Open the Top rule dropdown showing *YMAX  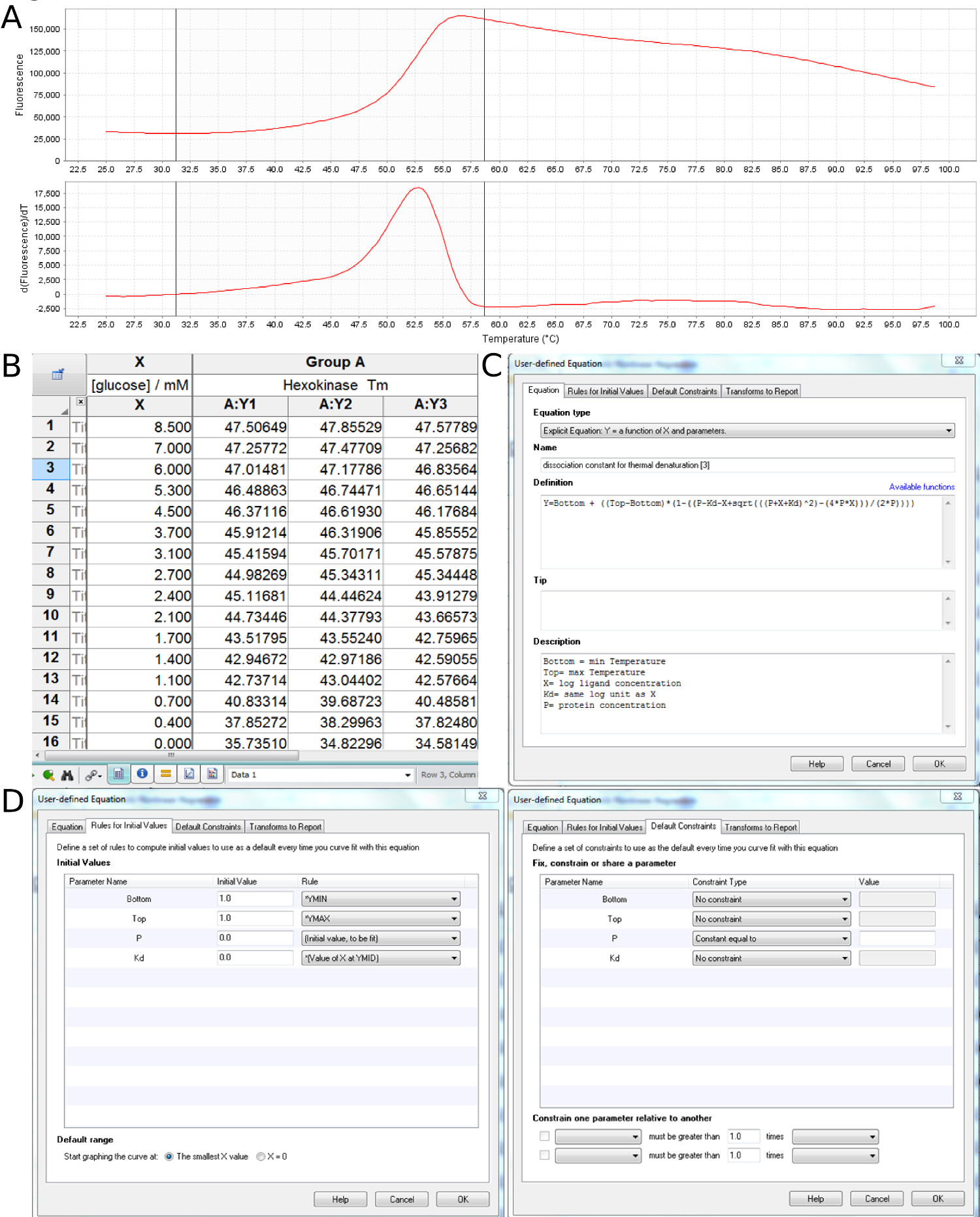click(x=381, y=918)
